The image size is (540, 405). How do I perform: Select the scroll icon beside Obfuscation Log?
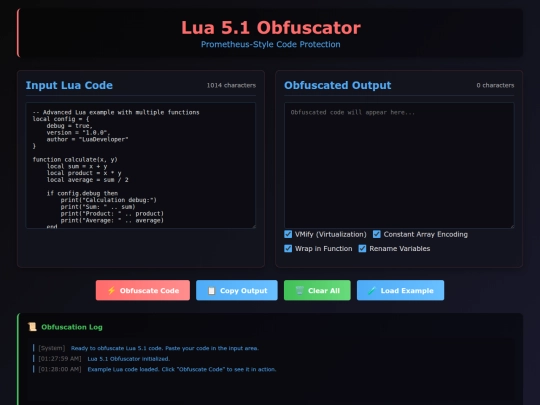click(32, 327)
